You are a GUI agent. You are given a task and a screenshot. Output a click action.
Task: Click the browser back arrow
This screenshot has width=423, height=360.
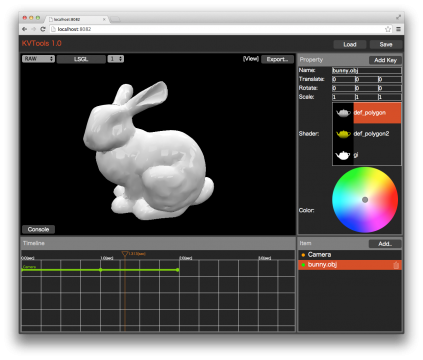coord(24,29)
